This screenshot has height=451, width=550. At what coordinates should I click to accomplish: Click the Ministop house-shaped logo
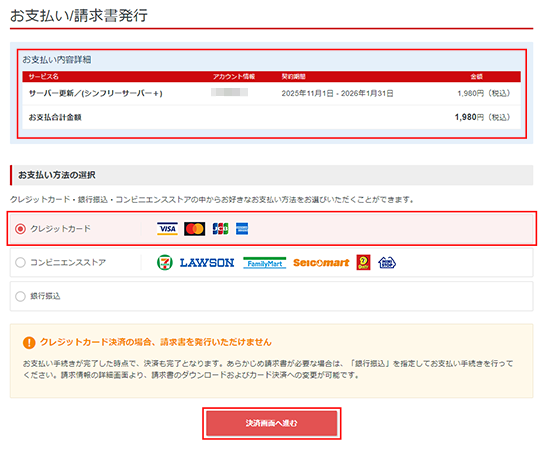click(387, 262)
